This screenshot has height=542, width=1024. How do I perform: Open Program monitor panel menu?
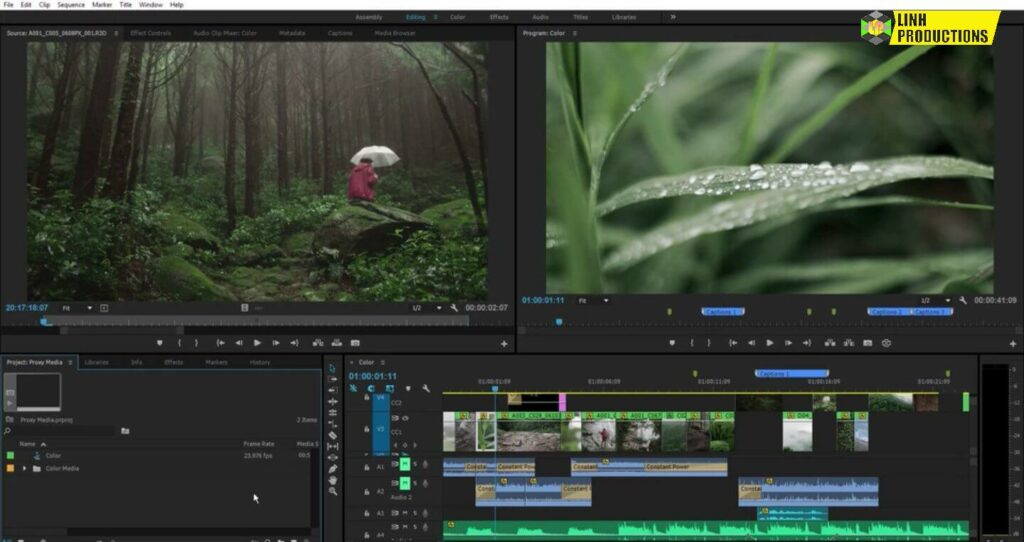pos(575,33)
